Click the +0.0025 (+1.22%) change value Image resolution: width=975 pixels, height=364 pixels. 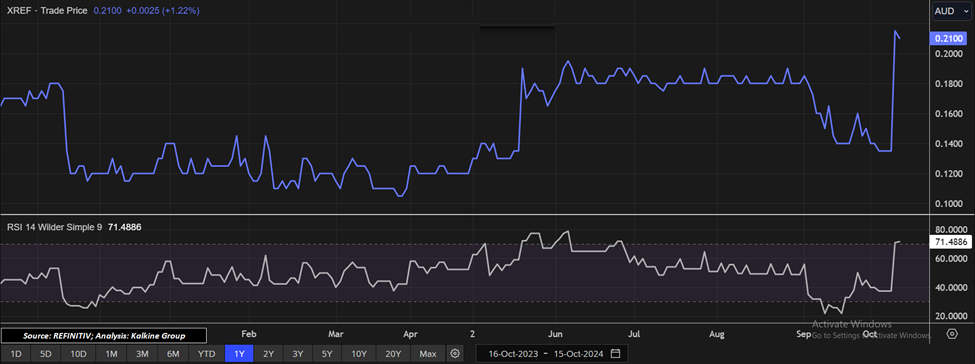coord(162,11)
